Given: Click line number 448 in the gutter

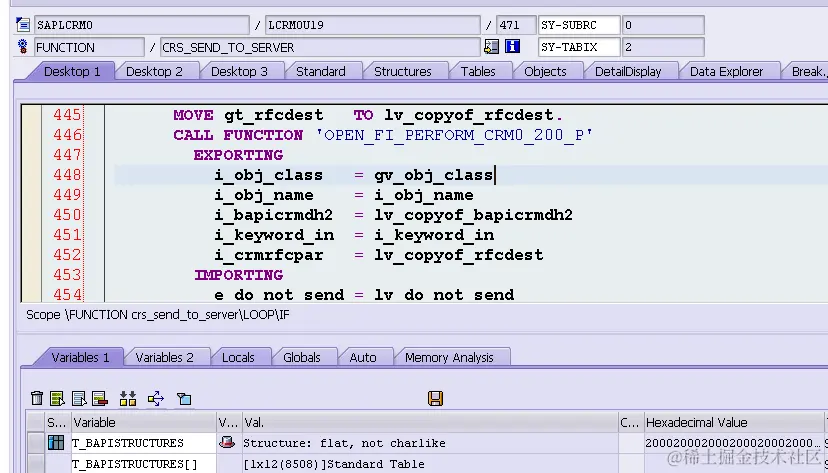Looking at the screenshot, I should click(67, 175).
